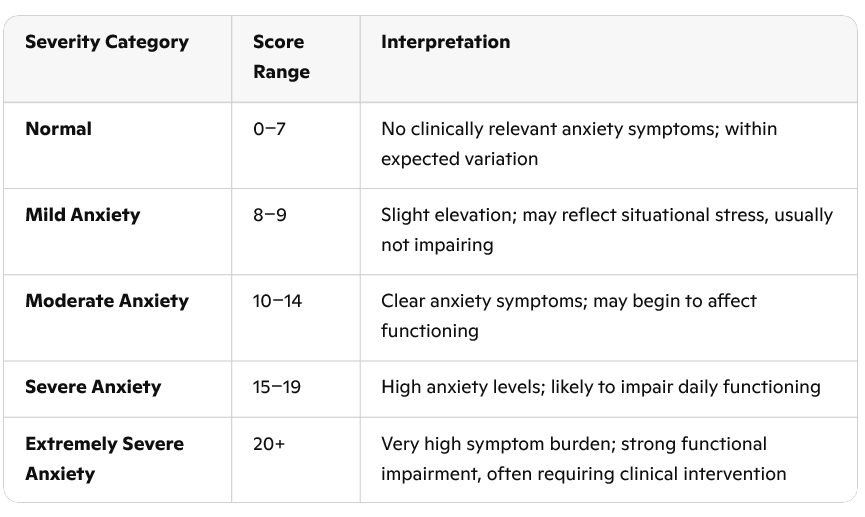The height and width of the screenshot is (517, 865).
Task: Select the Severe Anxiety category cell
Action: [93, 387]
